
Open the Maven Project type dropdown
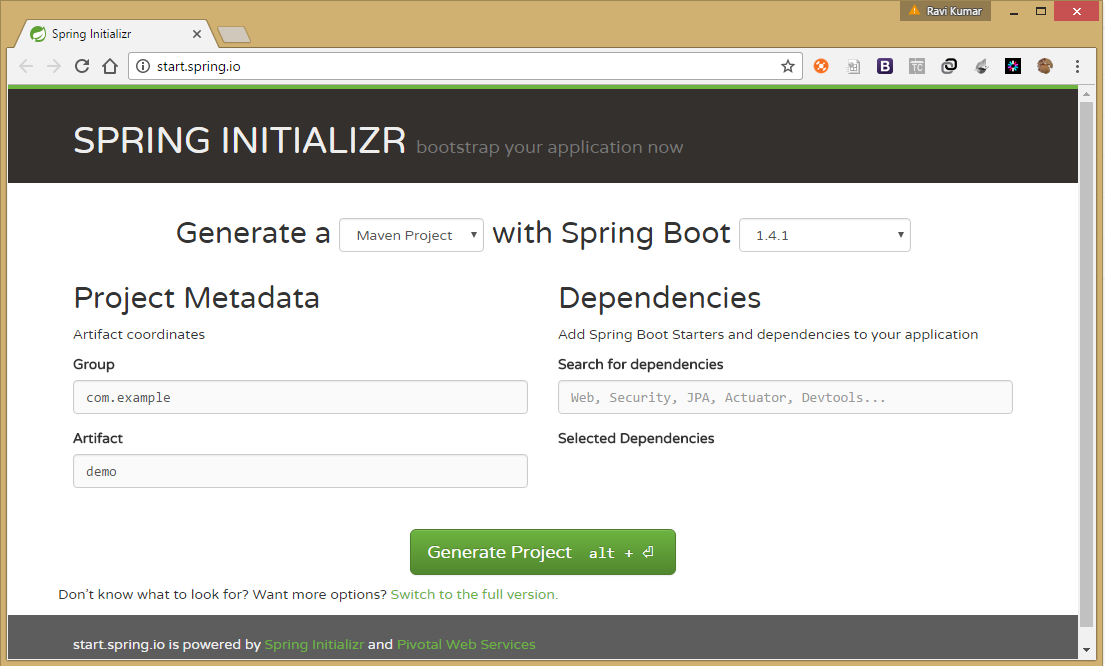(x=411, y=235)
